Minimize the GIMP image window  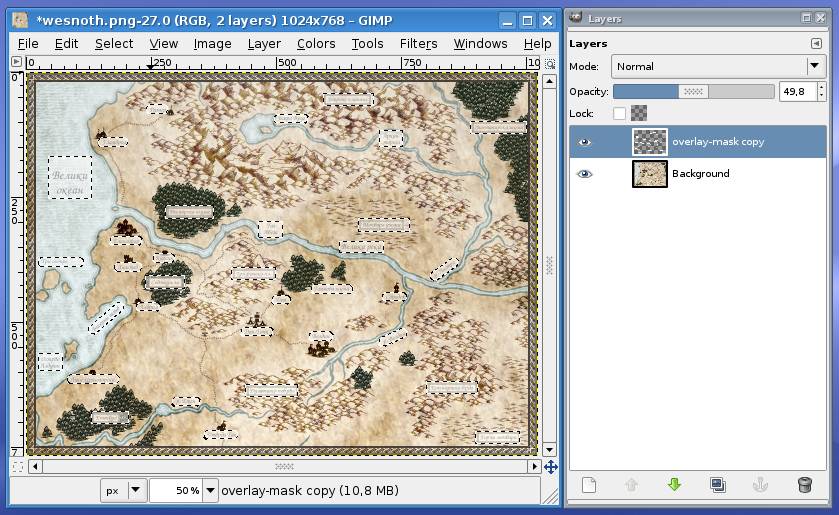tap(507, 20)
